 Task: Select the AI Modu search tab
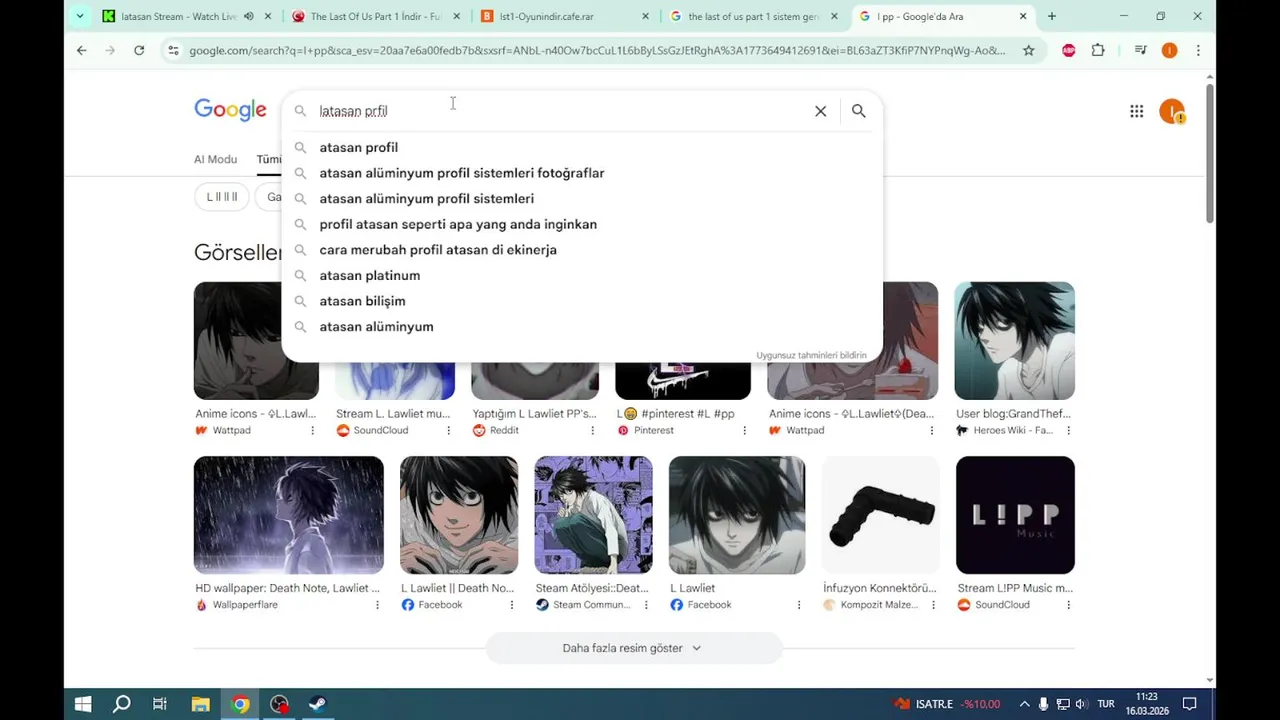point(215,159)
